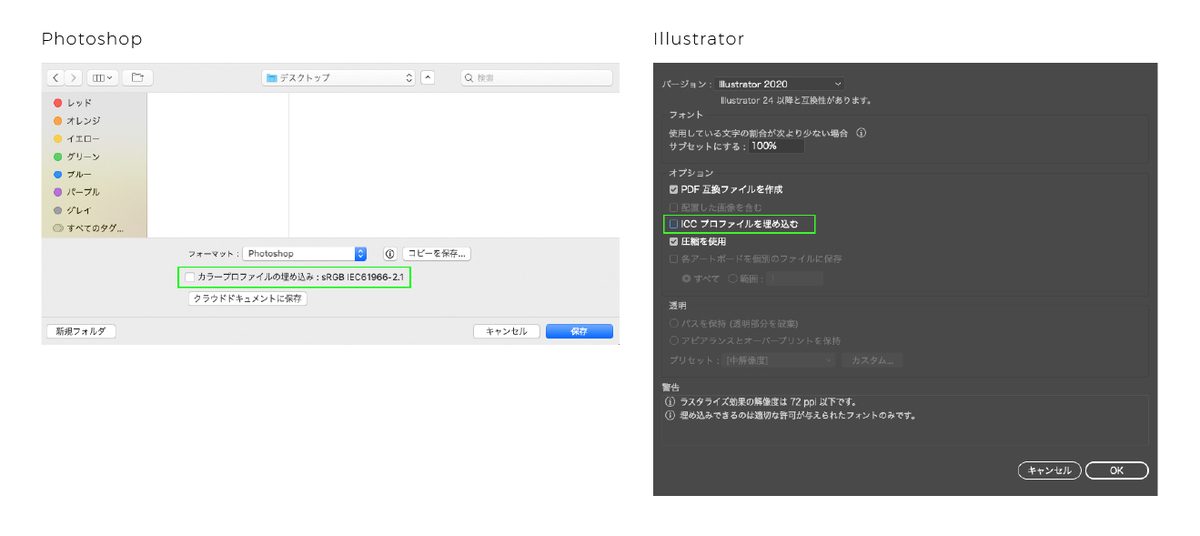Click the blue 保存 save button

click(579, 331)
